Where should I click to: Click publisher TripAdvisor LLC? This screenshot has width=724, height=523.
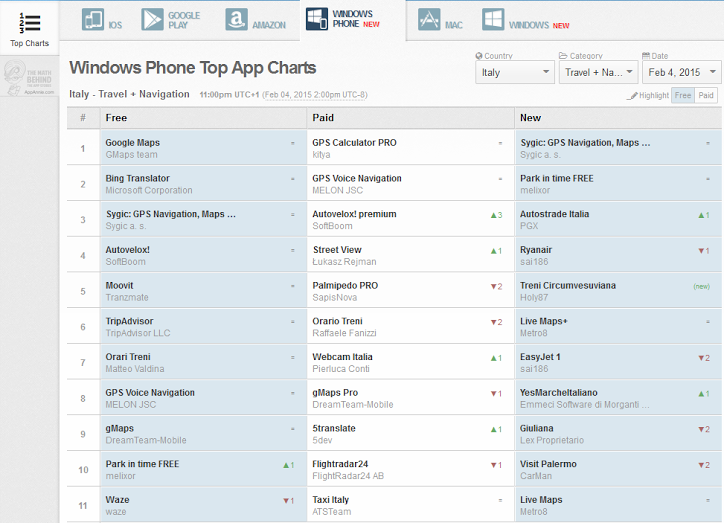pos(138,333)
